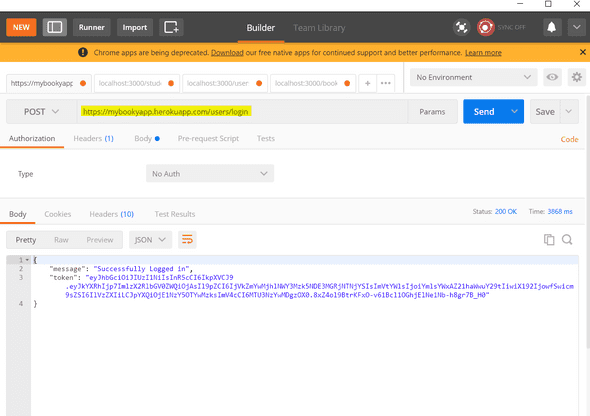Collapse JSON line 1 fold arrow

click(x=27, y=260)
